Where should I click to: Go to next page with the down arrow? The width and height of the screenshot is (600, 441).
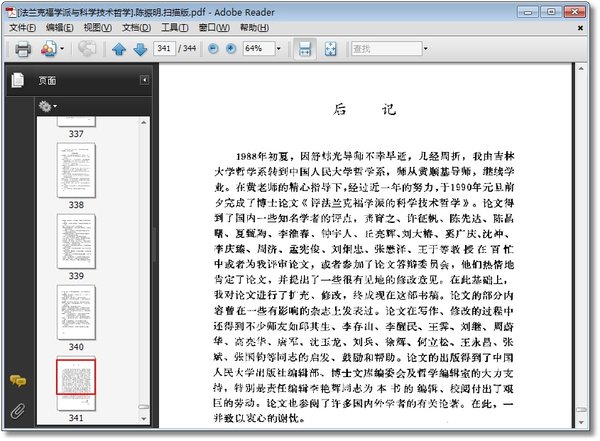click(x=140, y=49)
